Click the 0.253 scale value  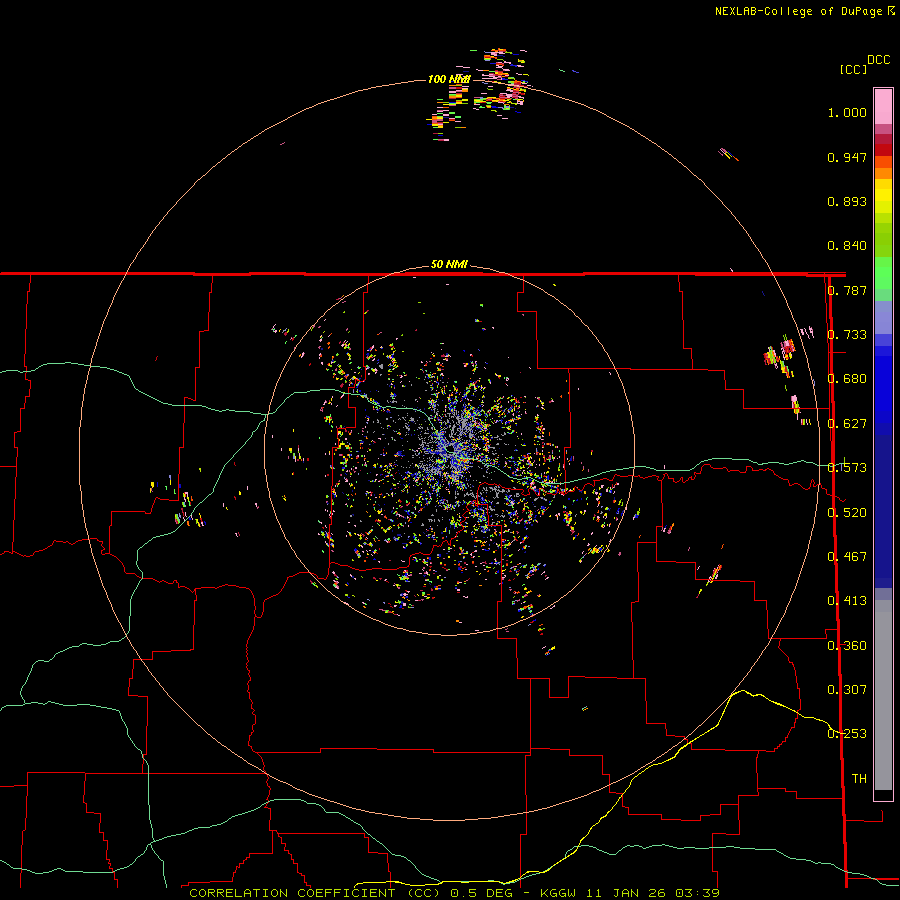coord(847,734)
